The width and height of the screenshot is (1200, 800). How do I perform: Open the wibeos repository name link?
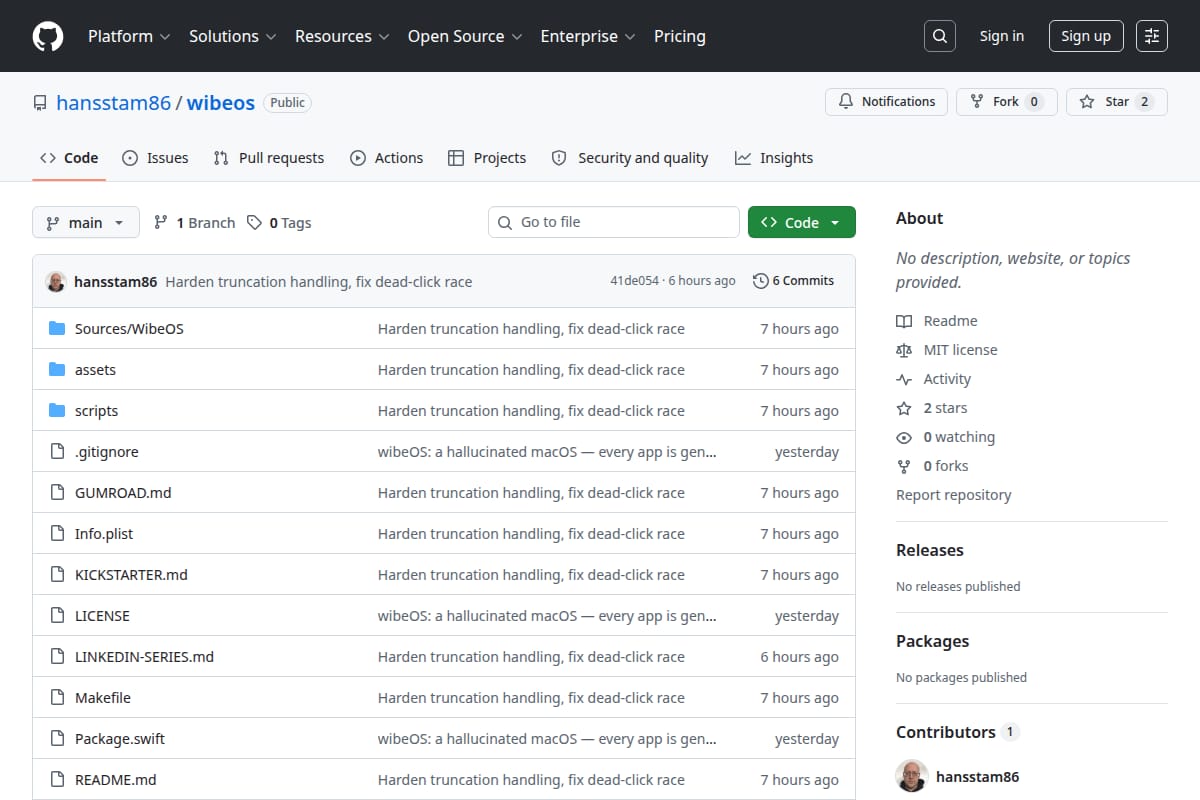click(x=221, y=103)
